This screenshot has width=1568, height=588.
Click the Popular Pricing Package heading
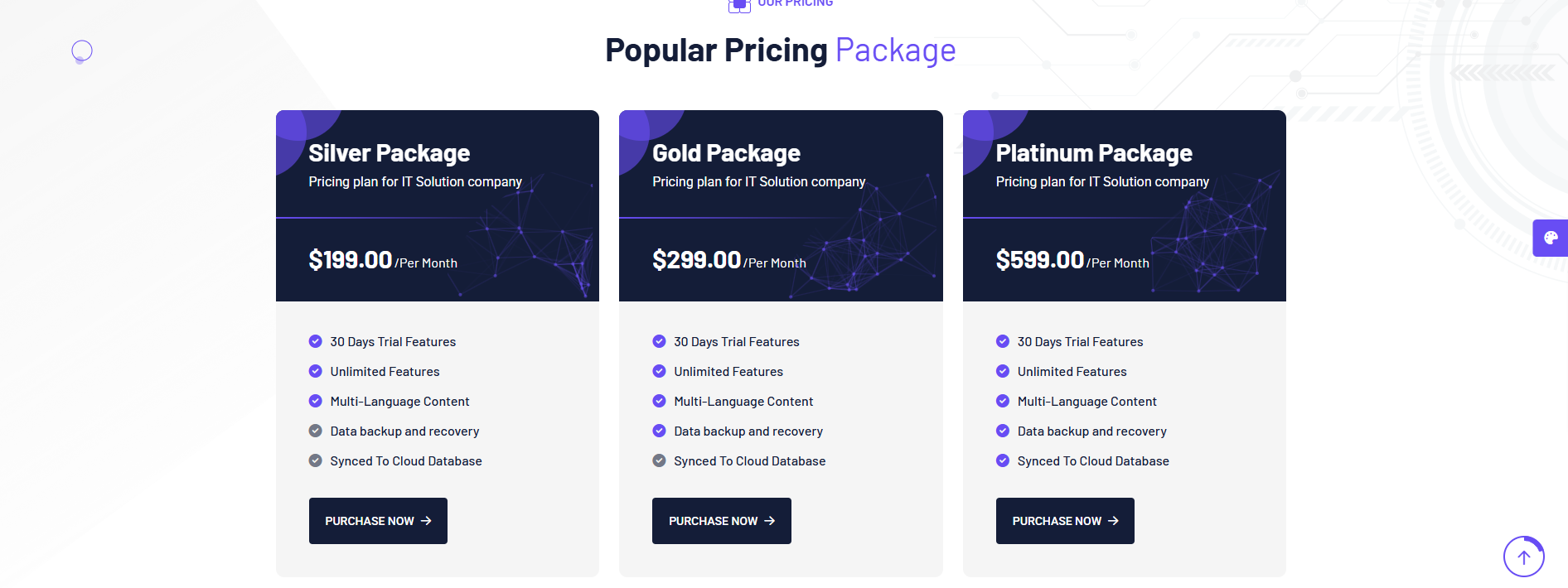(780, 51)
